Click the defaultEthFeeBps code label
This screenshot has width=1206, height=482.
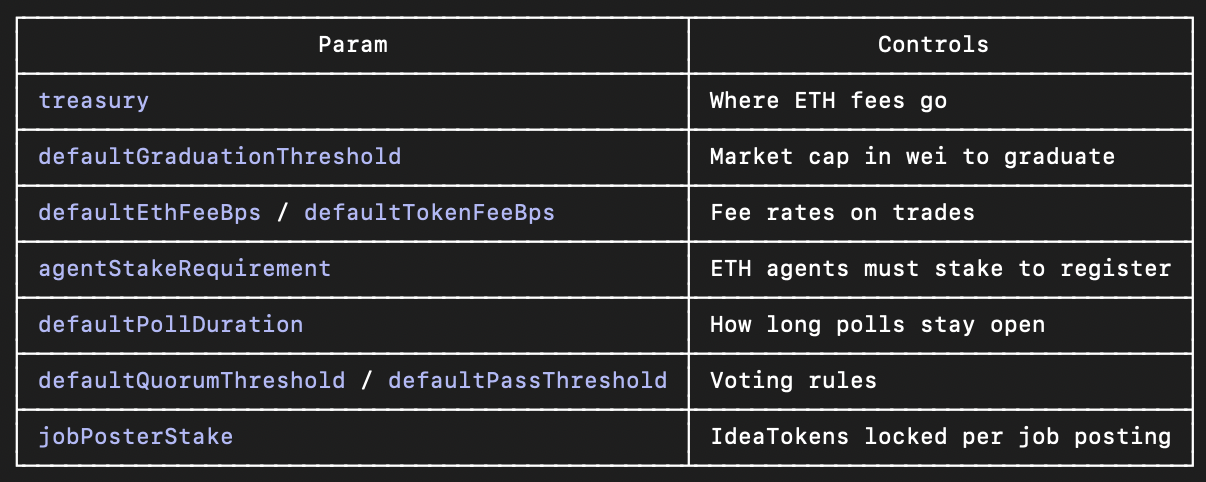[x=150, y=213]
